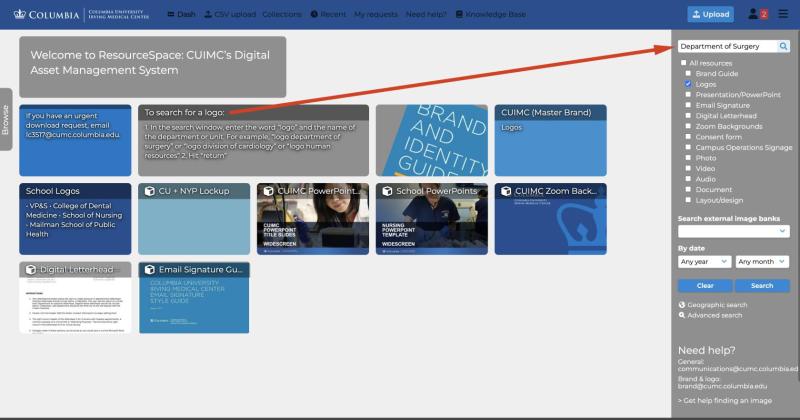Open the hamburger menu icon
Screen dimensions: 800x420
pyautogui.click(x=783, y=14)
